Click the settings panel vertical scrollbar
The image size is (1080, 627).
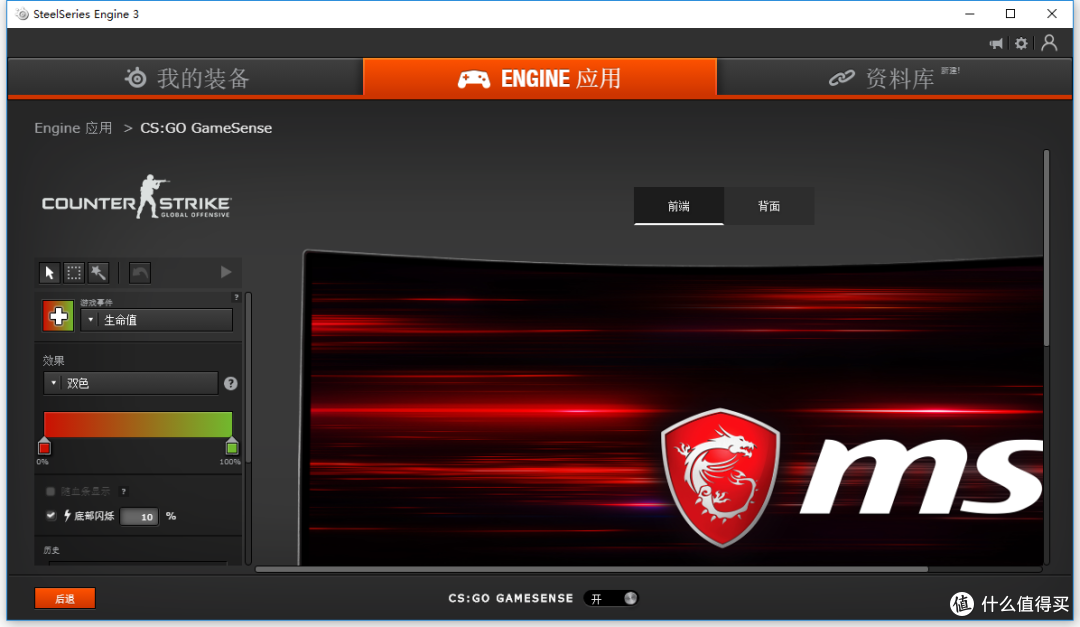click(x=248, y=378)
